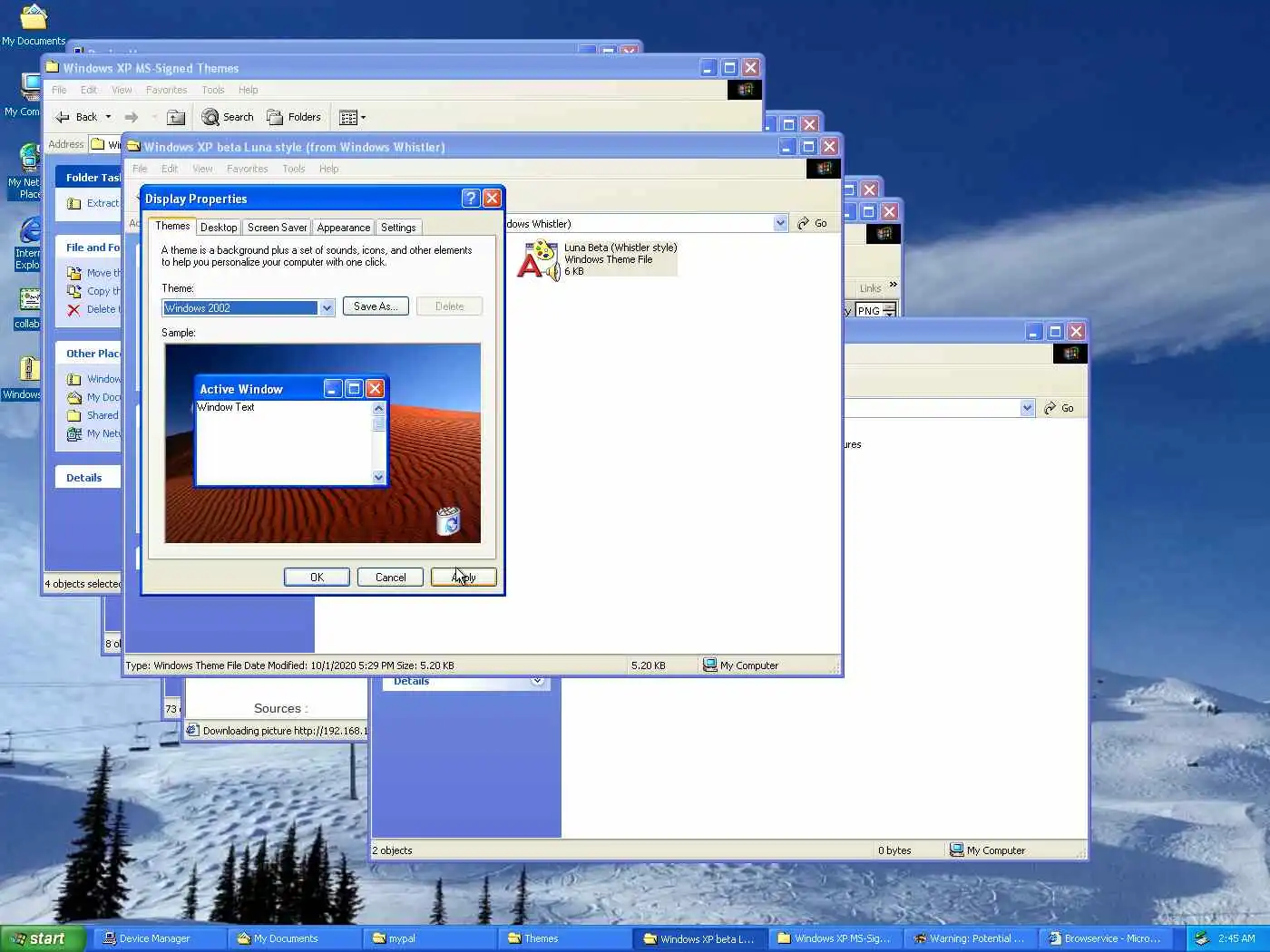Click the Windows flag throbber icon in MS-Signed window
Image resolution: width=1270 pixels, height=952 pixels.
(745, 90)
